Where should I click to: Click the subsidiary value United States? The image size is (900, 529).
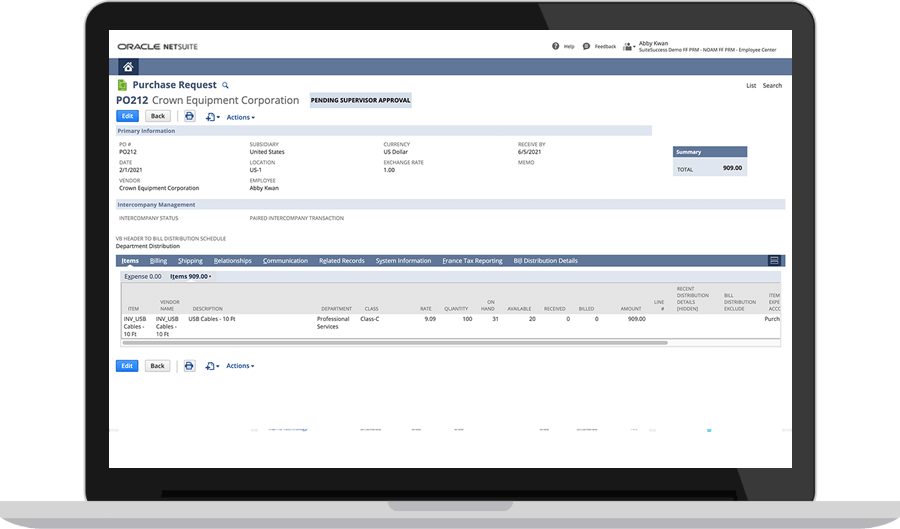click(267, 152)
